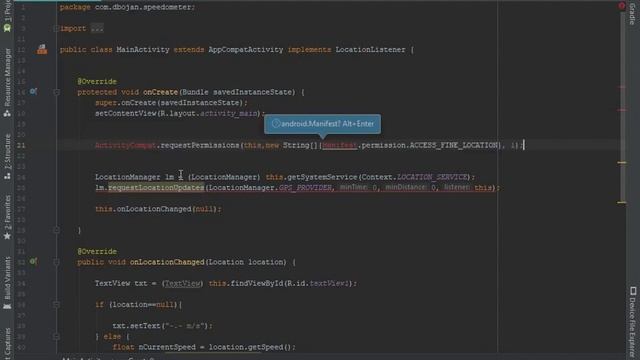Click the red error indicator at the editor's top right
Viewport: 640px width, 360px height.
coord(622,6)
